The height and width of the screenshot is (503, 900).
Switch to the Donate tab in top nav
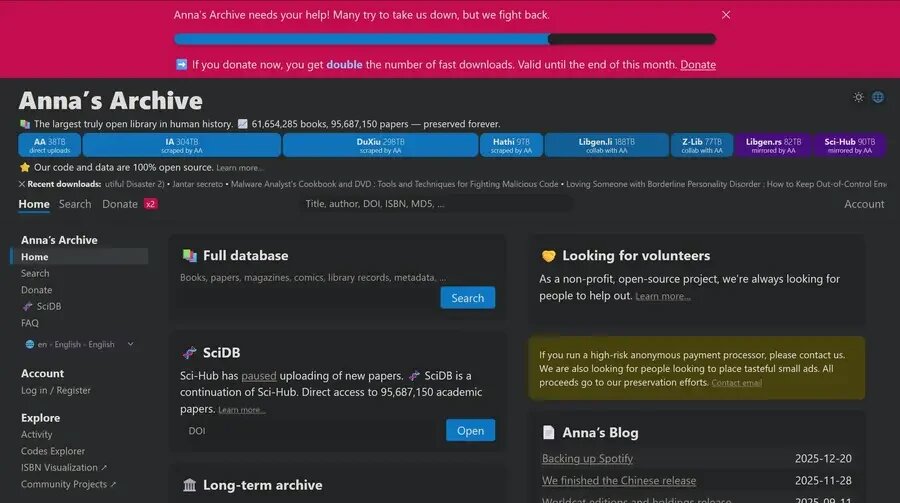[120, 204]
